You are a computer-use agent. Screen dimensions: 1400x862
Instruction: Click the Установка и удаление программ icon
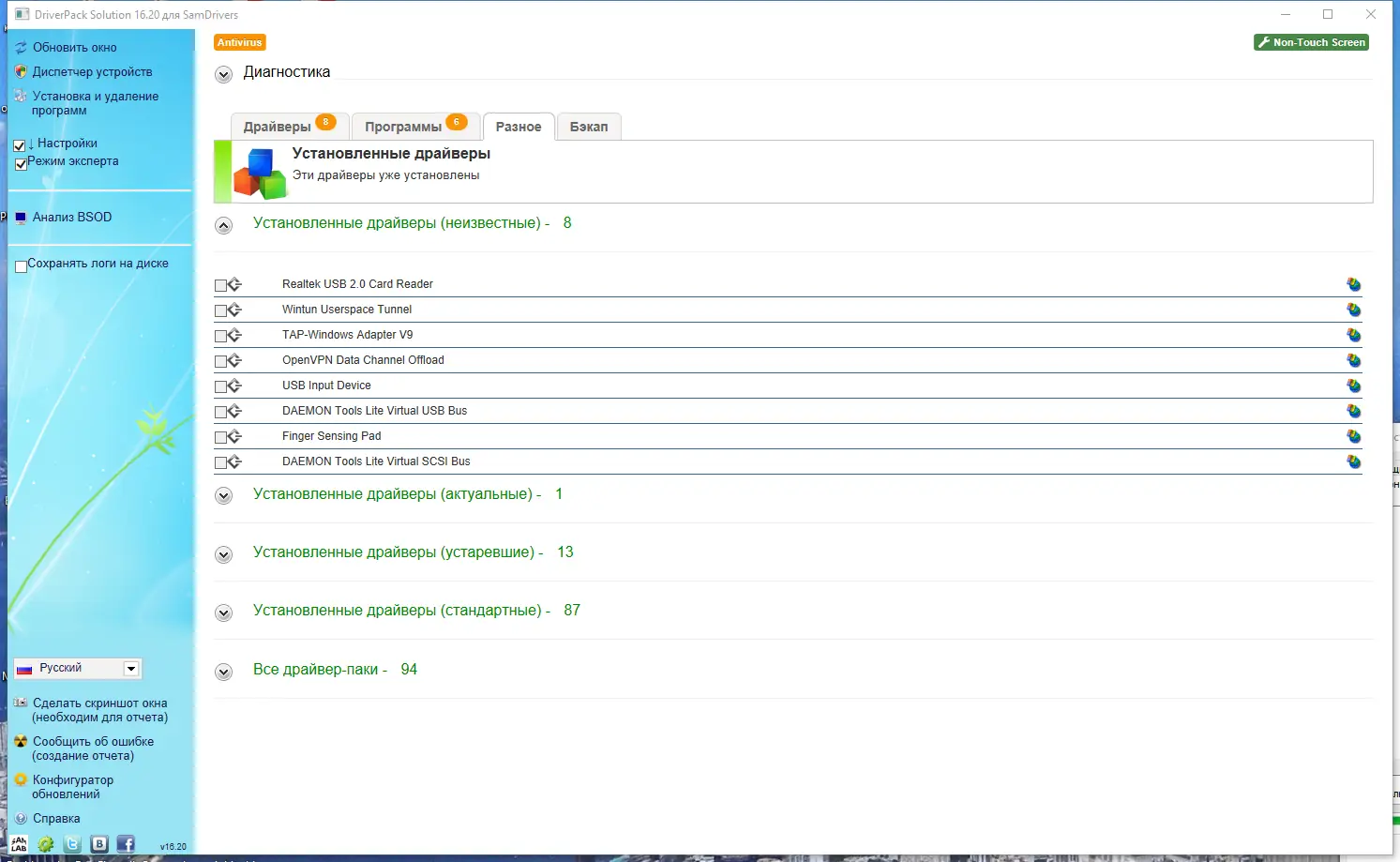click(x=21, y=96)
